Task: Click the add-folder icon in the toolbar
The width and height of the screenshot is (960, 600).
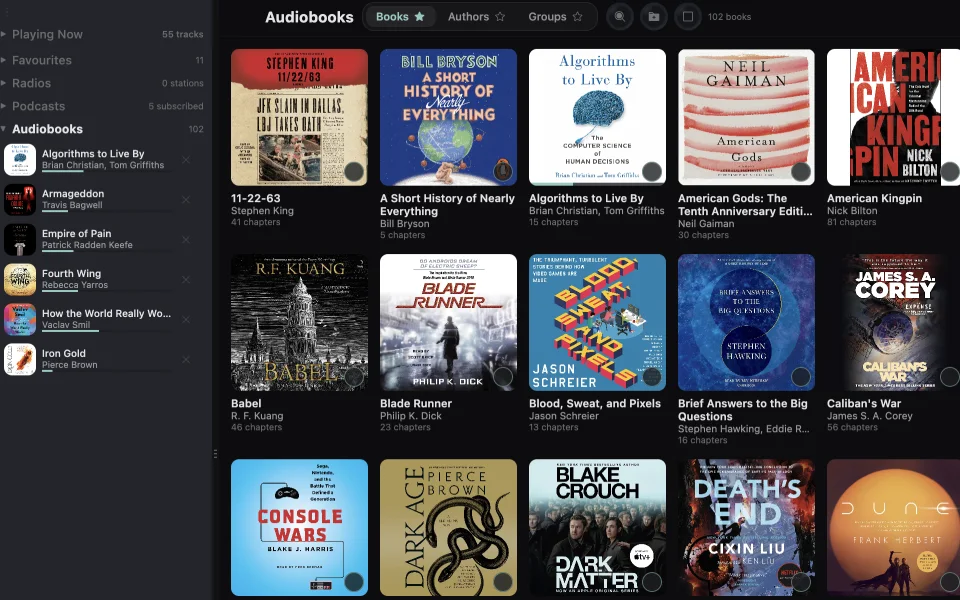Action: click(654, 17)
